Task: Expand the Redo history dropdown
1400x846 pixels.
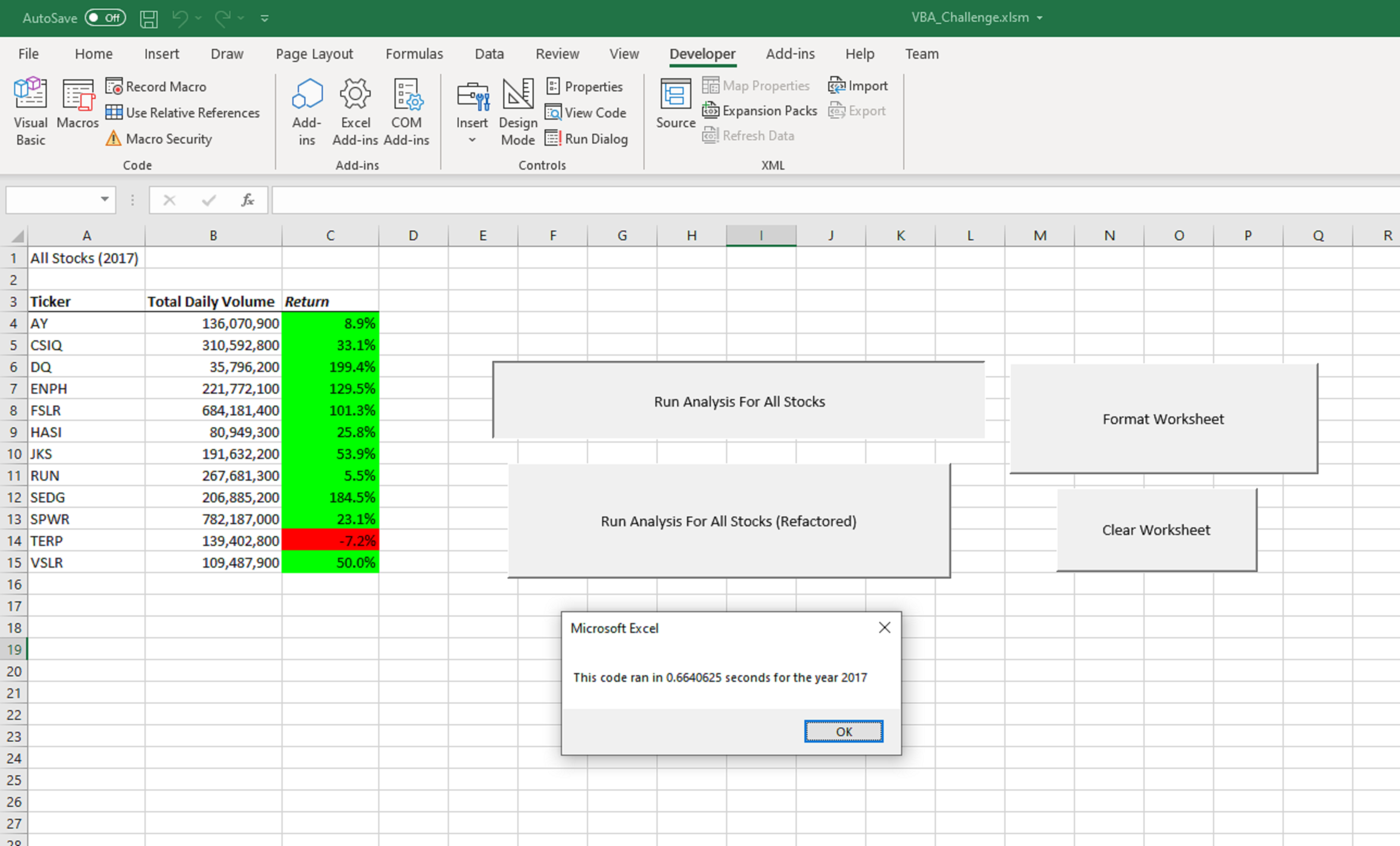Action: [241, 18]
